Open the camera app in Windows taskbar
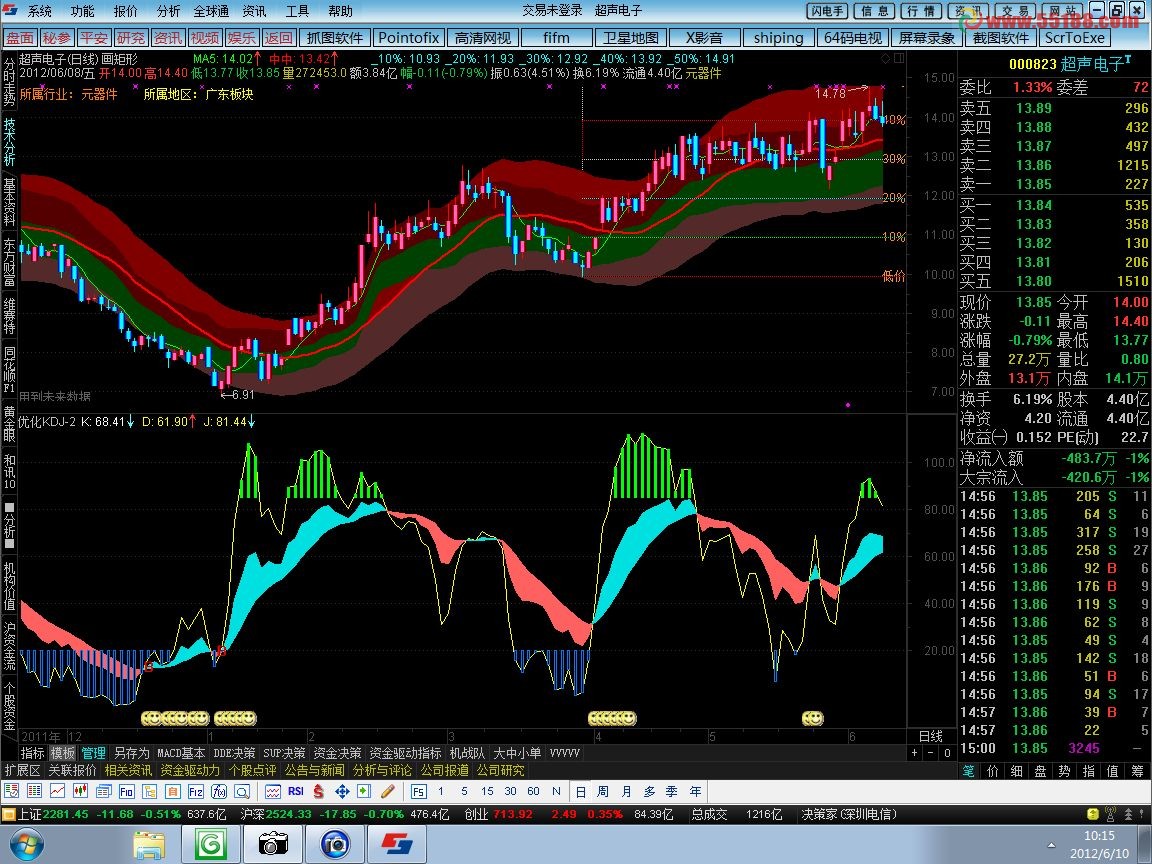This screenshot has width=1152, height=864. pos(272,845)
